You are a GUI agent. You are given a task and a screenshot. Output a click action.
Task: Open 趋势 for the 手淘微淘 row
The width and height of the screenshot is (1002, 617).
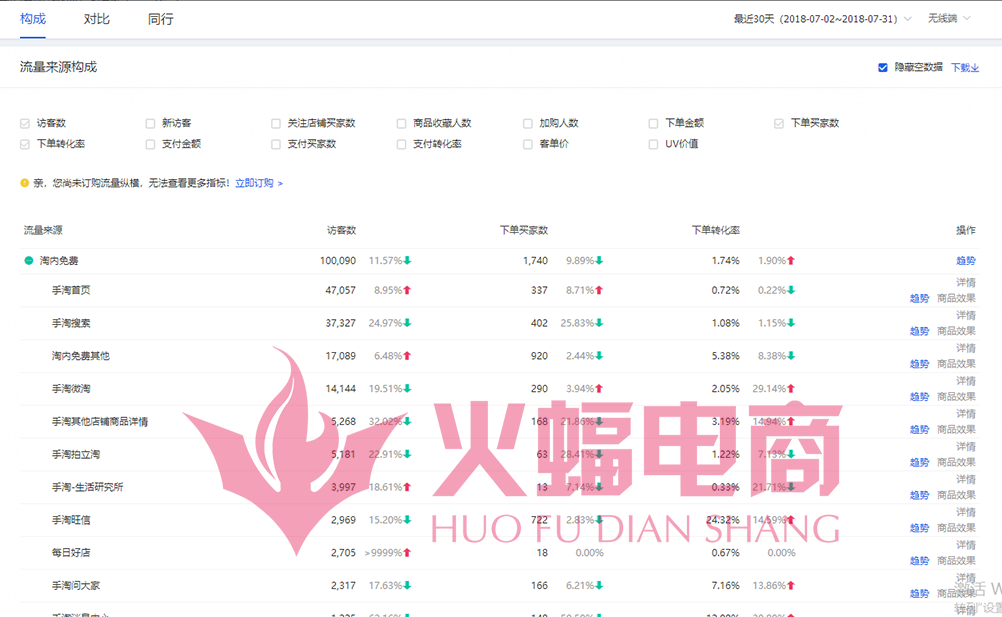pos(920,397)
